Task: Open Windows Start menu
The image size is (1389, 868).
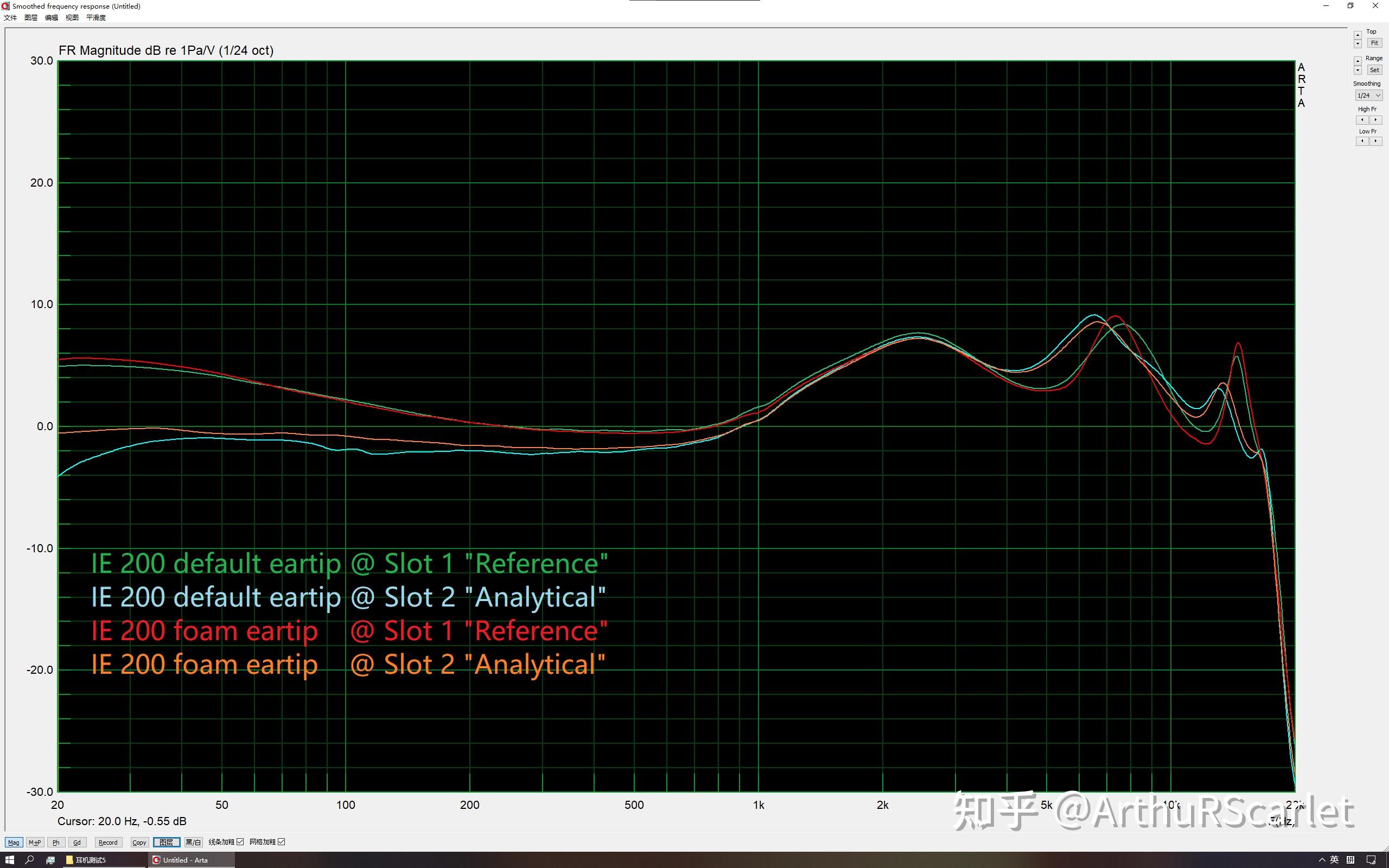Action: [10, 859]
